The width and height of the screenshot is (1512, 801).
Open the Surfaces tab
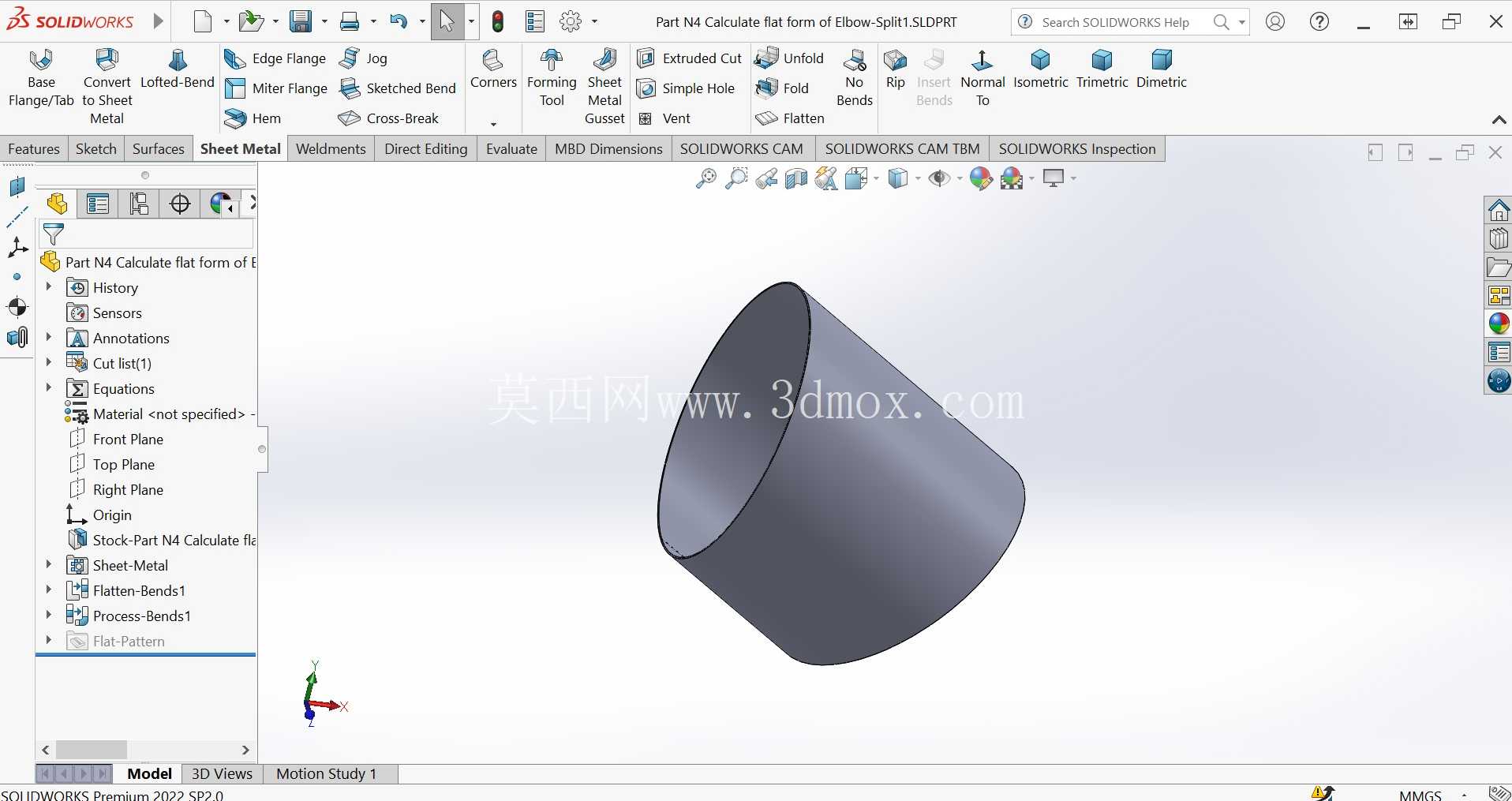coord(158,149)
